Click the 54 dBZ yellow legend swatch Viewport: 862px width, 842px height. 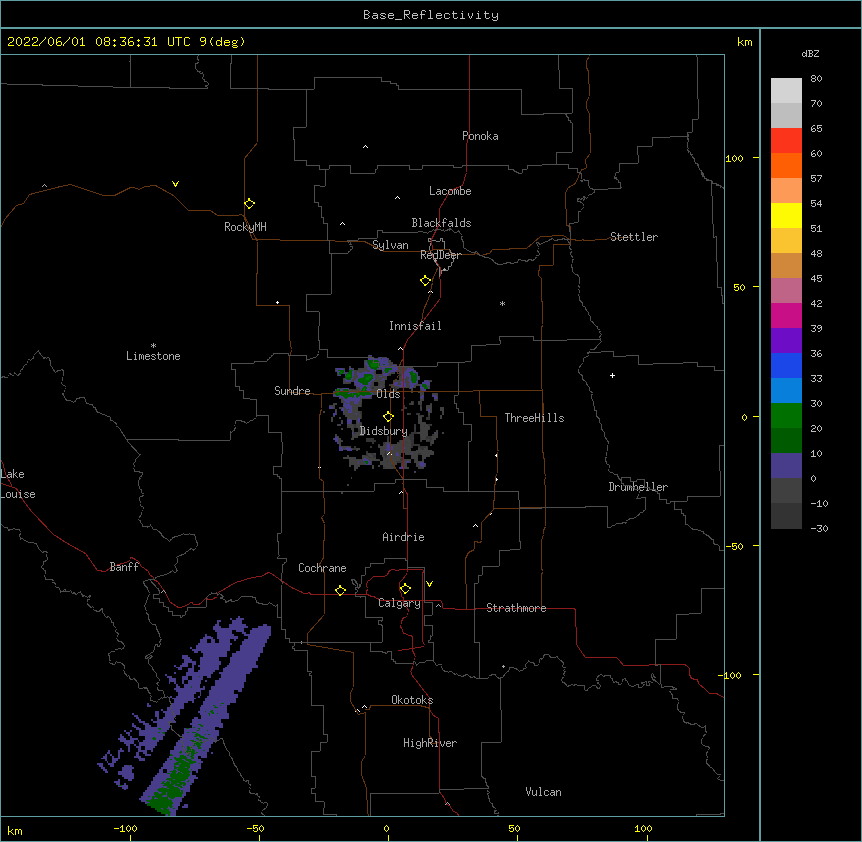(x=786, y=215)
